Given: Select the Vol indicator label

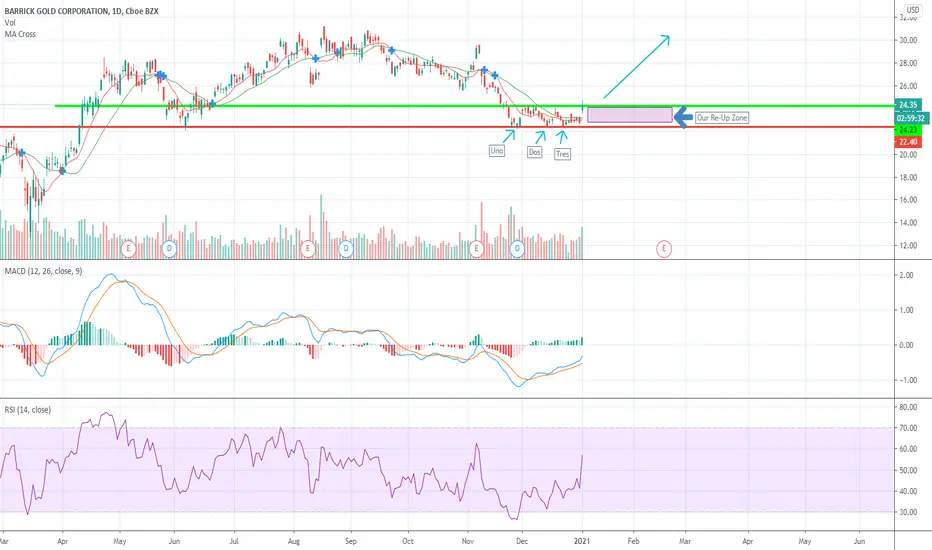Looking at the screenshot, I should (10, 23).
